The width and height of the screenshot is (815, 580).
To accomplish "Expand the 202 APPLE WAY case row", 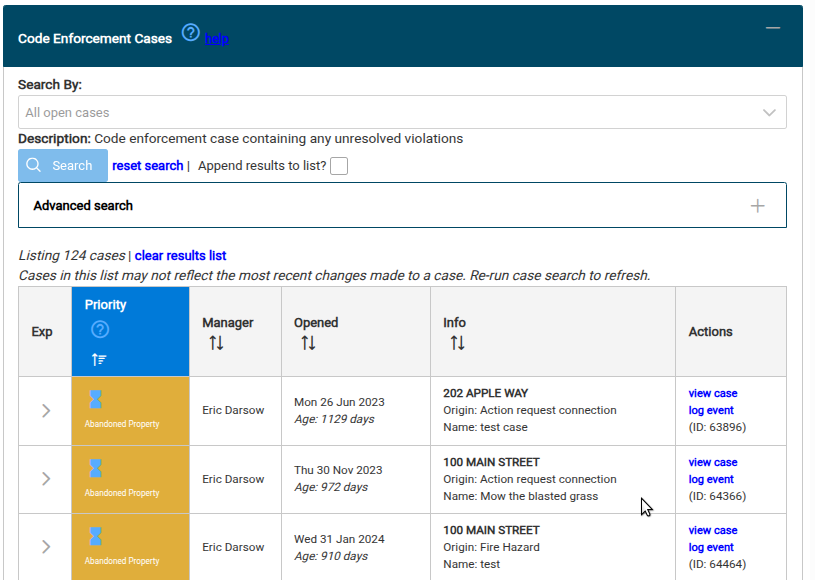I will coord(46,411).
